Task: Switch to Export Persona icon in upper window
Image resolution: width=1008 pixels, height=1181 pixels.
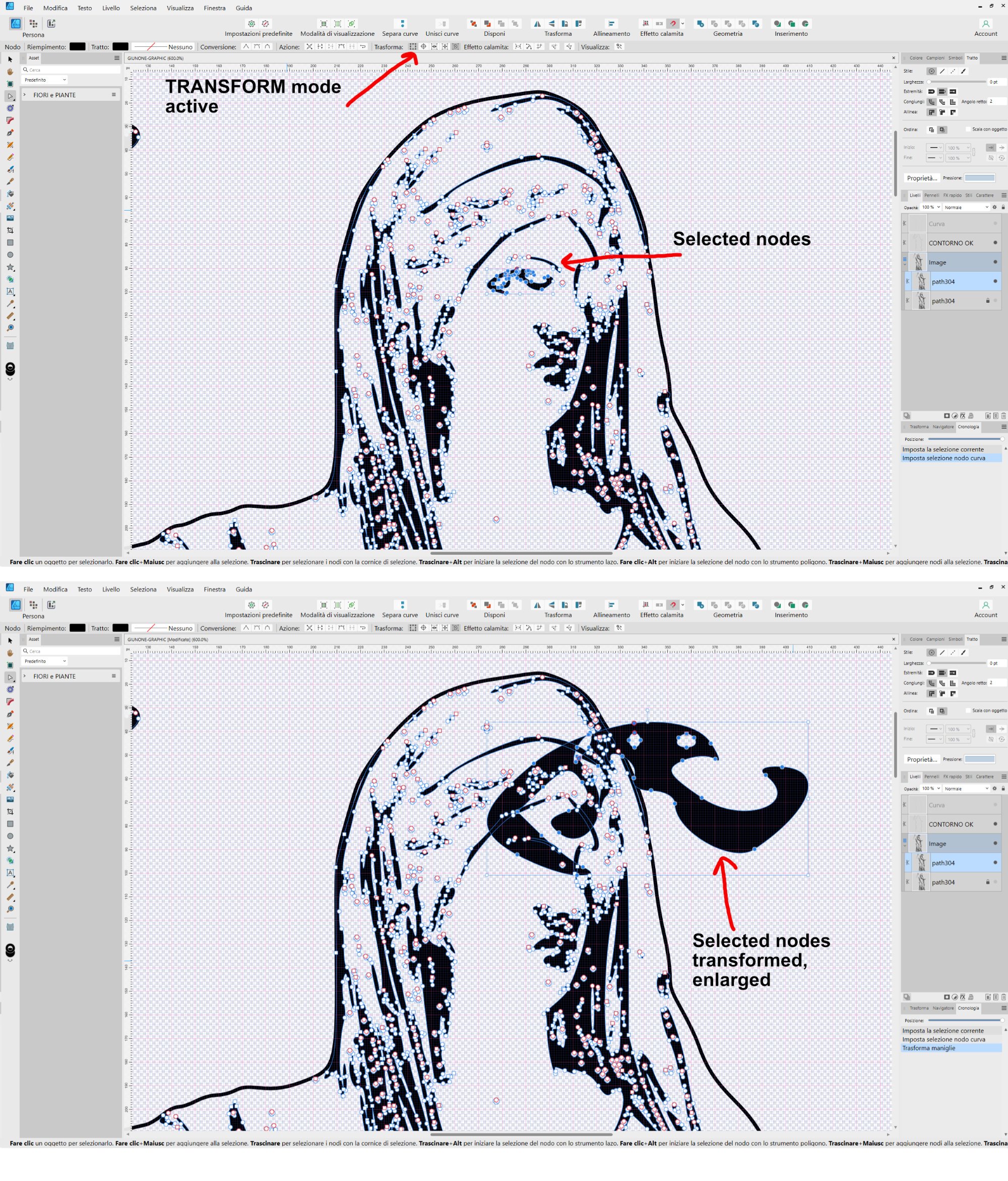Action: 51,23
